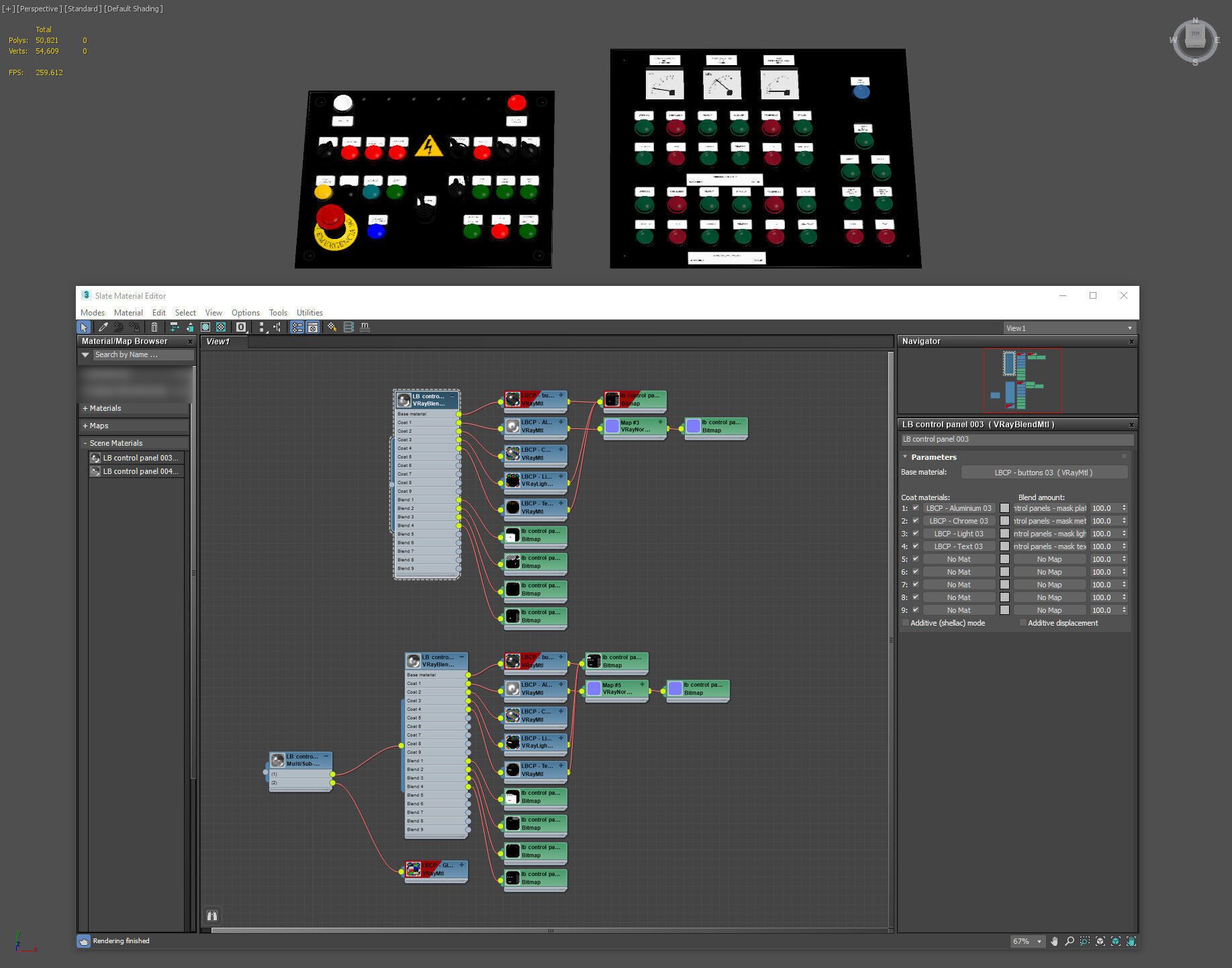Open the Utilities menu
This screenshot has width=1232, height=968.
pyautogui.click(x=310, y=313)
